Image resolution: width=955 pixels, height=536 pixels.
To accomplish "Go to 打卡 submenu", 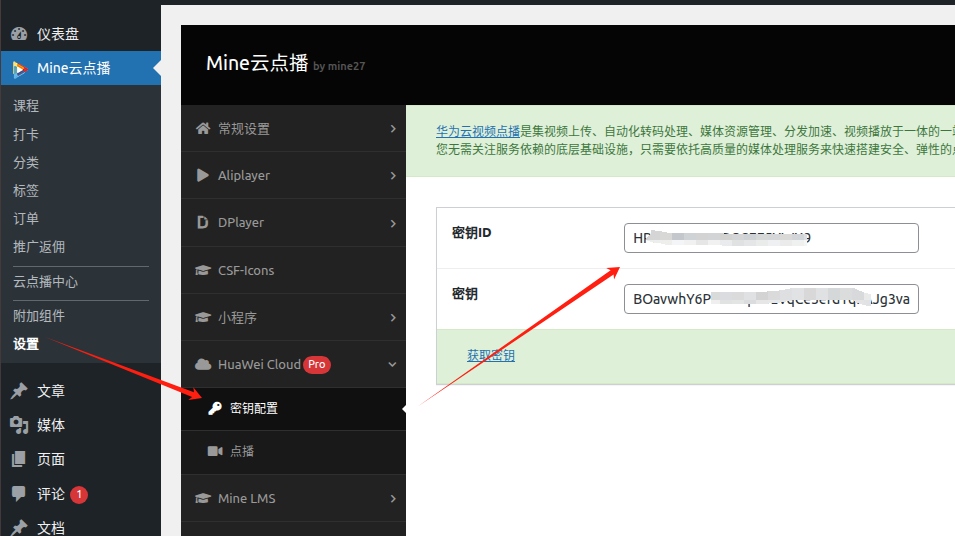I will tap(26, 134).
